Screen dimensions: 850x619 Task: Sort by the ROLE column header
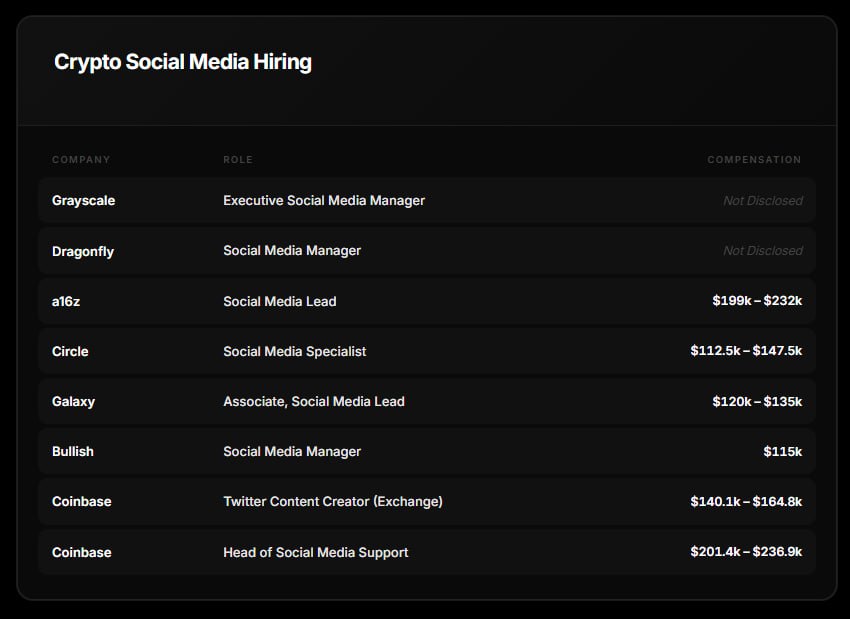tap(237, 159)
